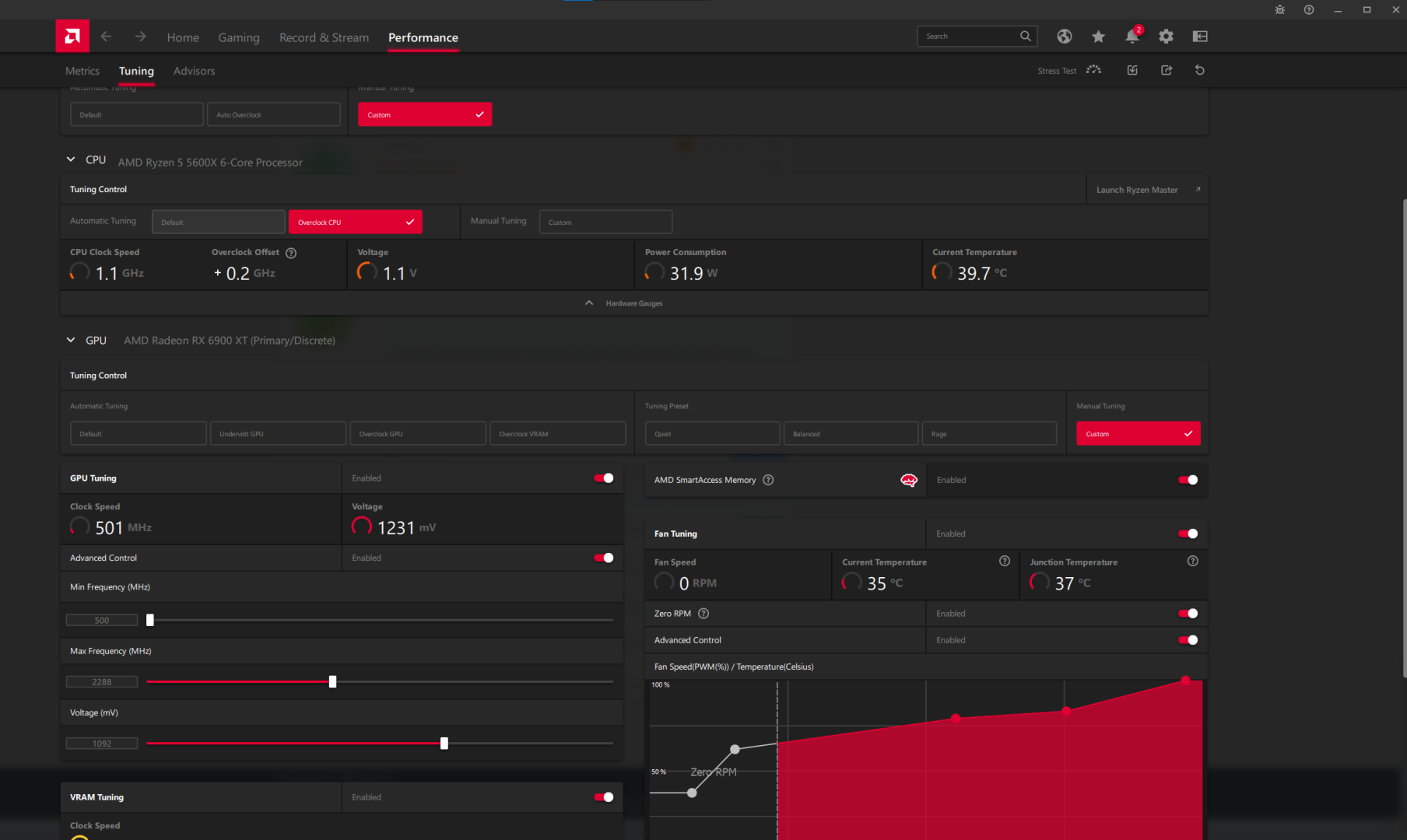Viewport: 1407px width, 840px height.
Task: Select the Performance tab
Action: (x=423, y=37)
